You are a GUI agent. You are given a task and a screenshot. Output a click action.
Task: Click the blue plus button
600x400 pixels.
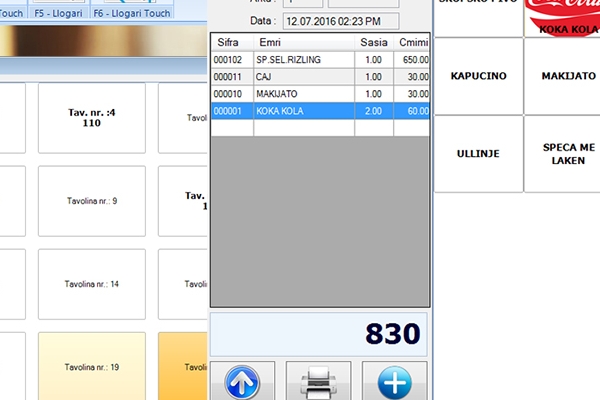393,381
